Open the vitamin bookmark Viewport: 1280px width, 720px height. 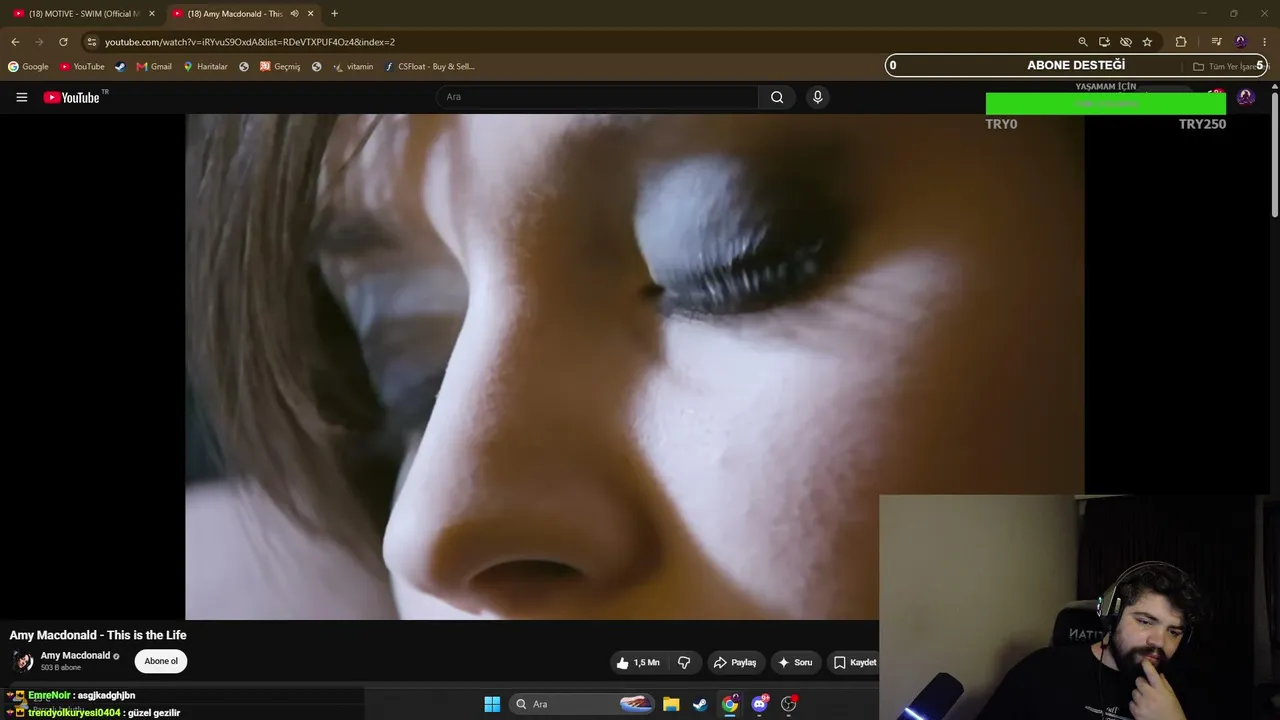353,67
